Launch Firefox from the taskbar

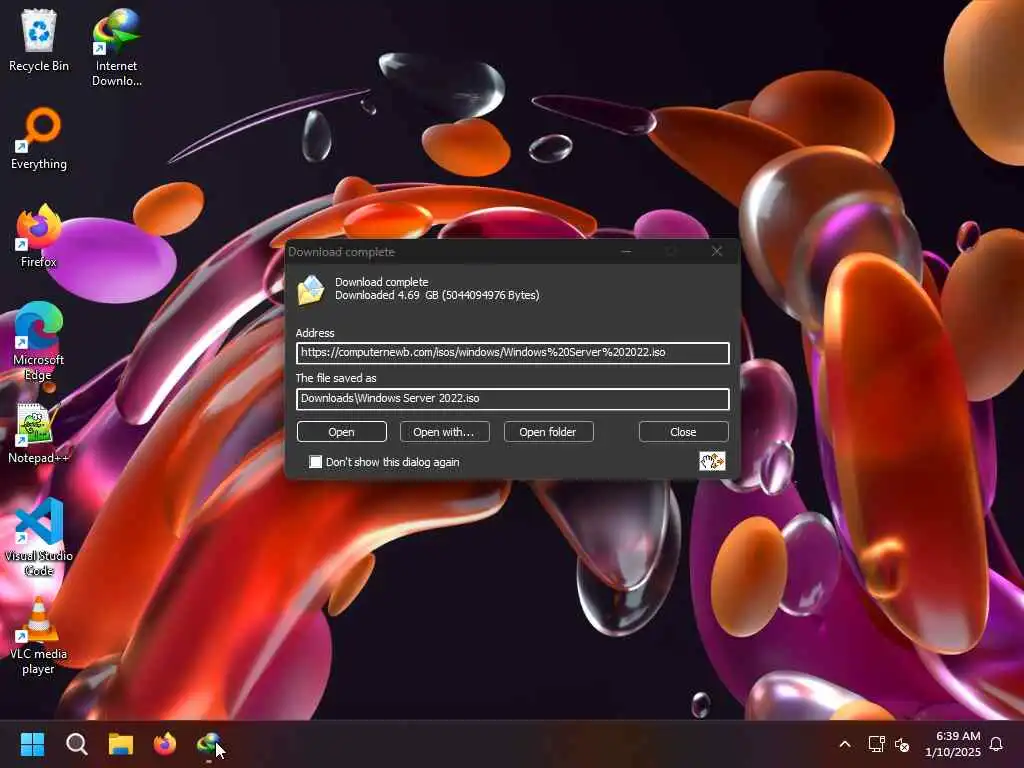(165, 744)
